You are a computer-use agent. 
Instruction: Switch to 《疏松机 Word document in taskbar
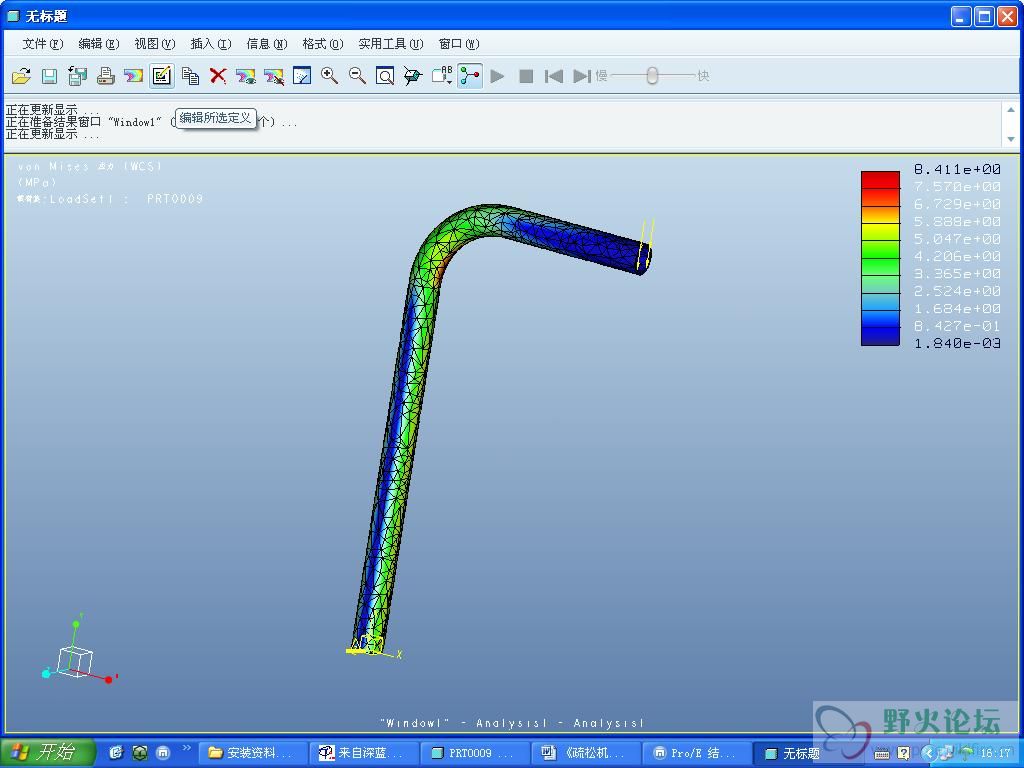coord(584,753)
